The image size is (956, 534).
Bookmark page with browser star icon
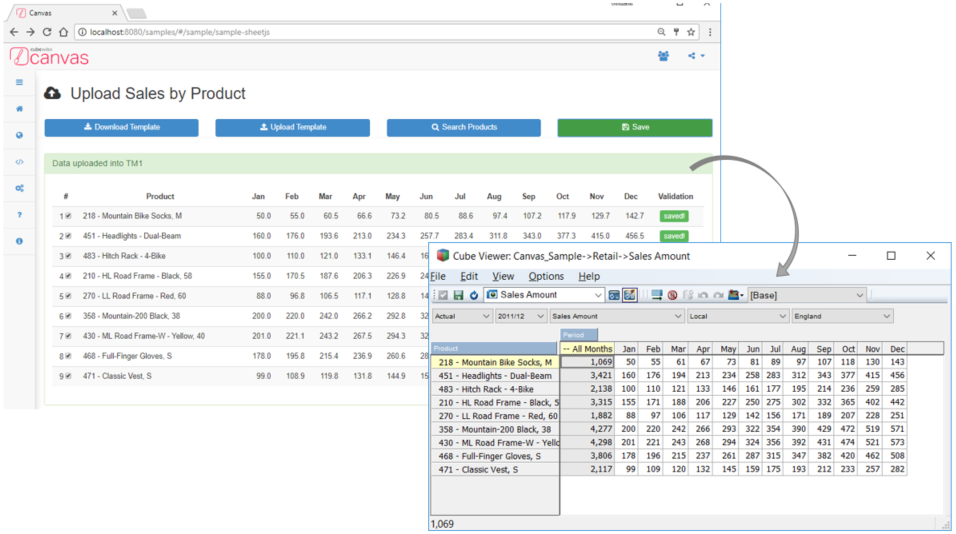click(x=690, y=32)
